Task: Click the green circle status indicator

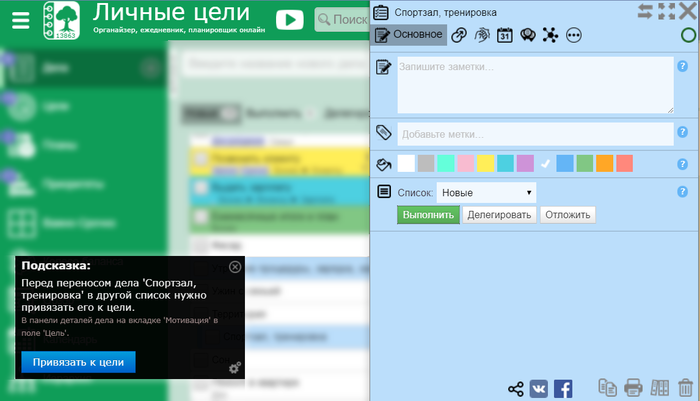Action: pos(688,35)
